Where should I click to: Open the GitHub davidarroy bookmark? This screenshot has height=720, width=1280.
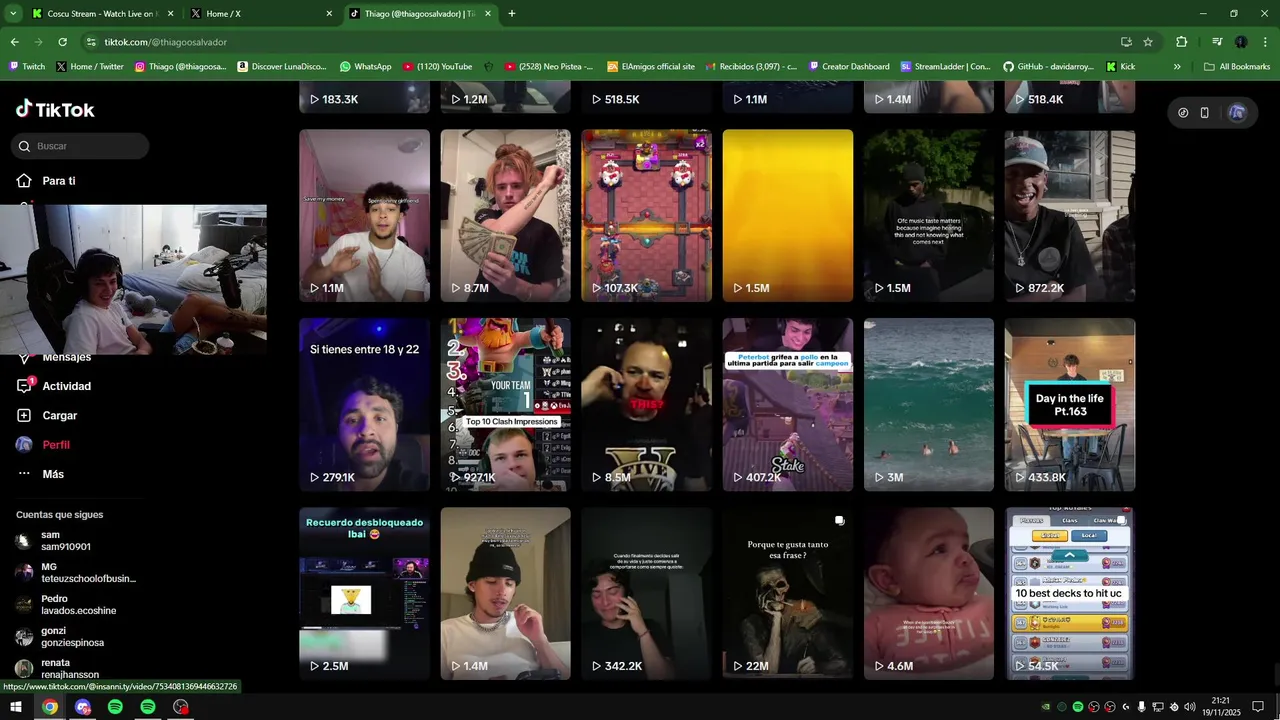point(1049,67)
